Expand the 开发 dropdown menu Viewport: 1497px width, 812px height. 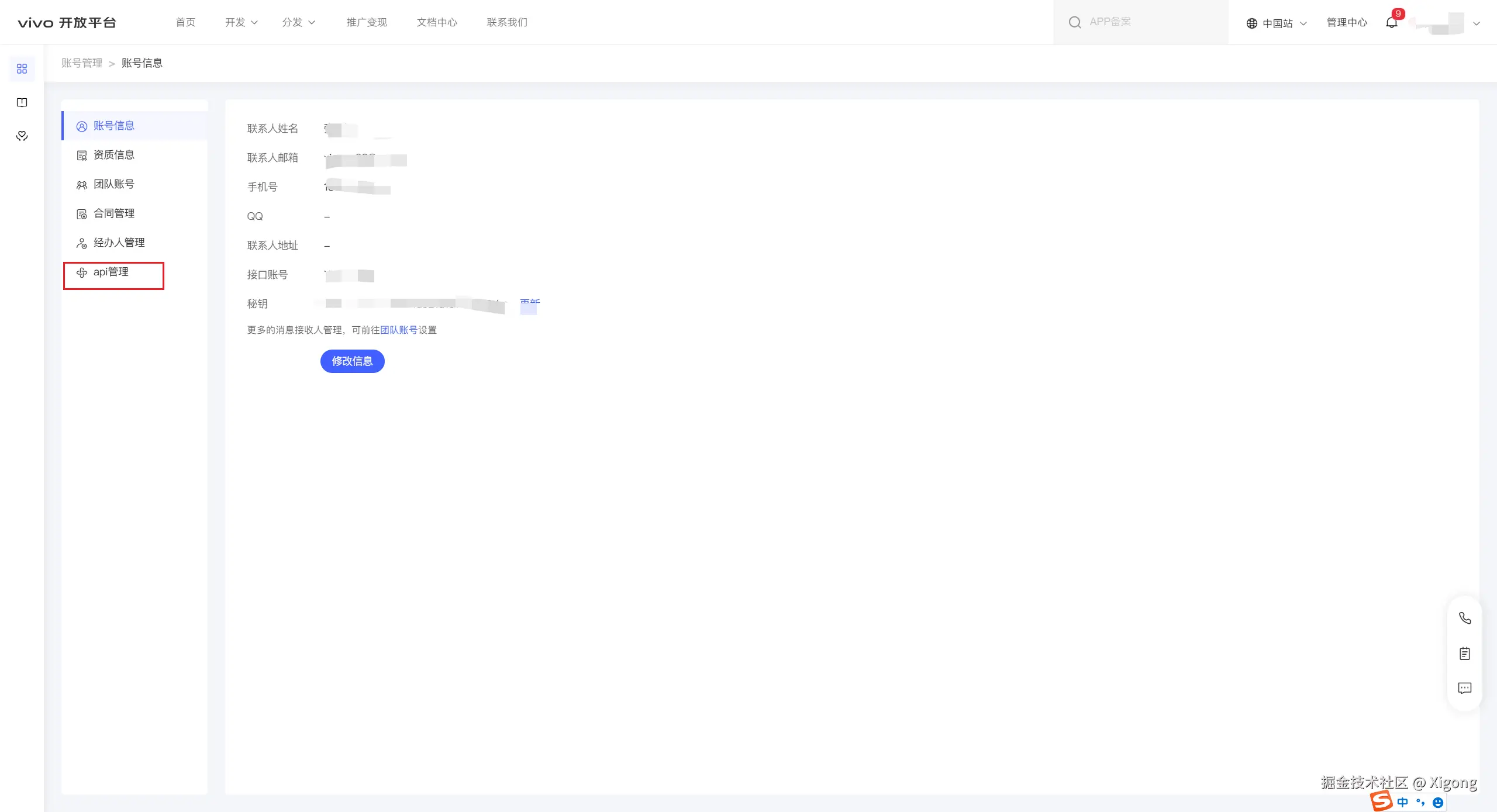pos(241,22)
